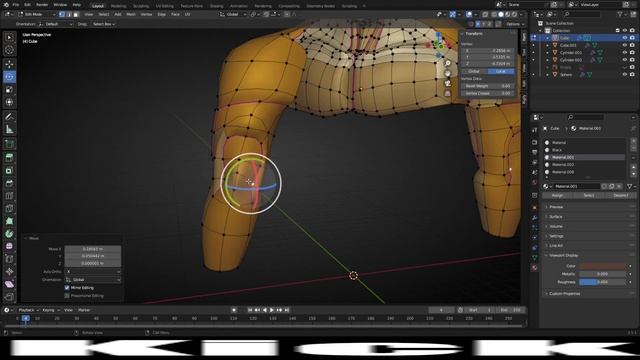
Task: Switch to the Modeling workspace tab
Action: point(118,6)
